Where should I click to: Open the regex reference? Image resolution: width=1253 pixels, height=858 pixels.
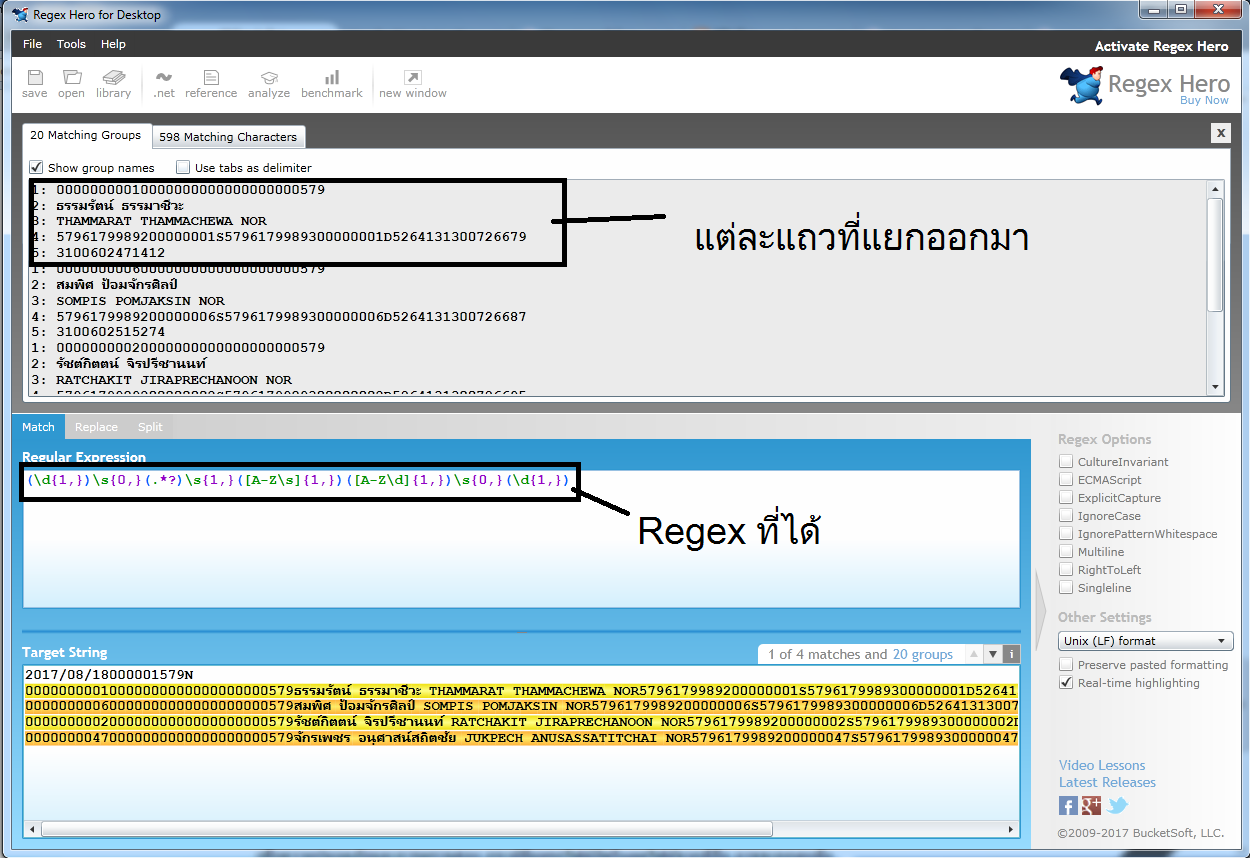tap(211, 84)
